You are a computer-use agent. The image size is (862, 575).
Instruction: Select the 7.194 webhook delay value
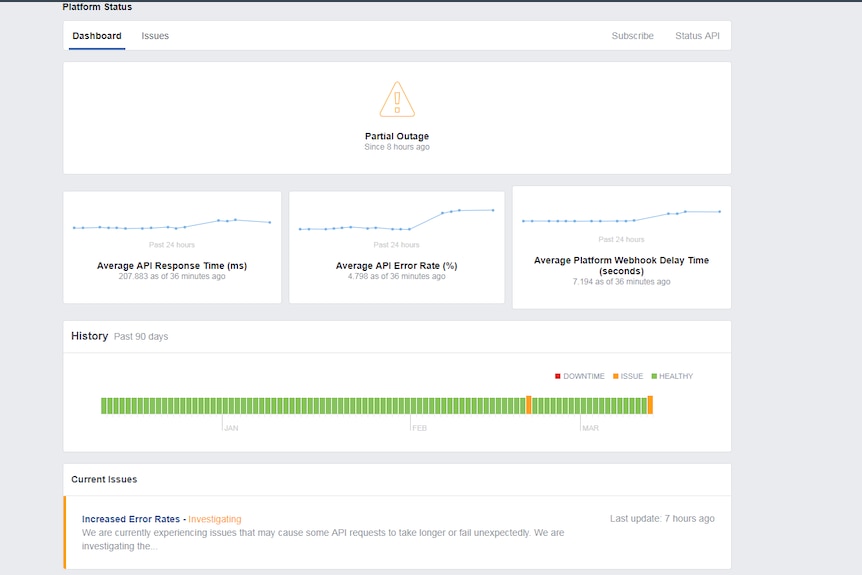pyautogui.click(x=621, y=281)
